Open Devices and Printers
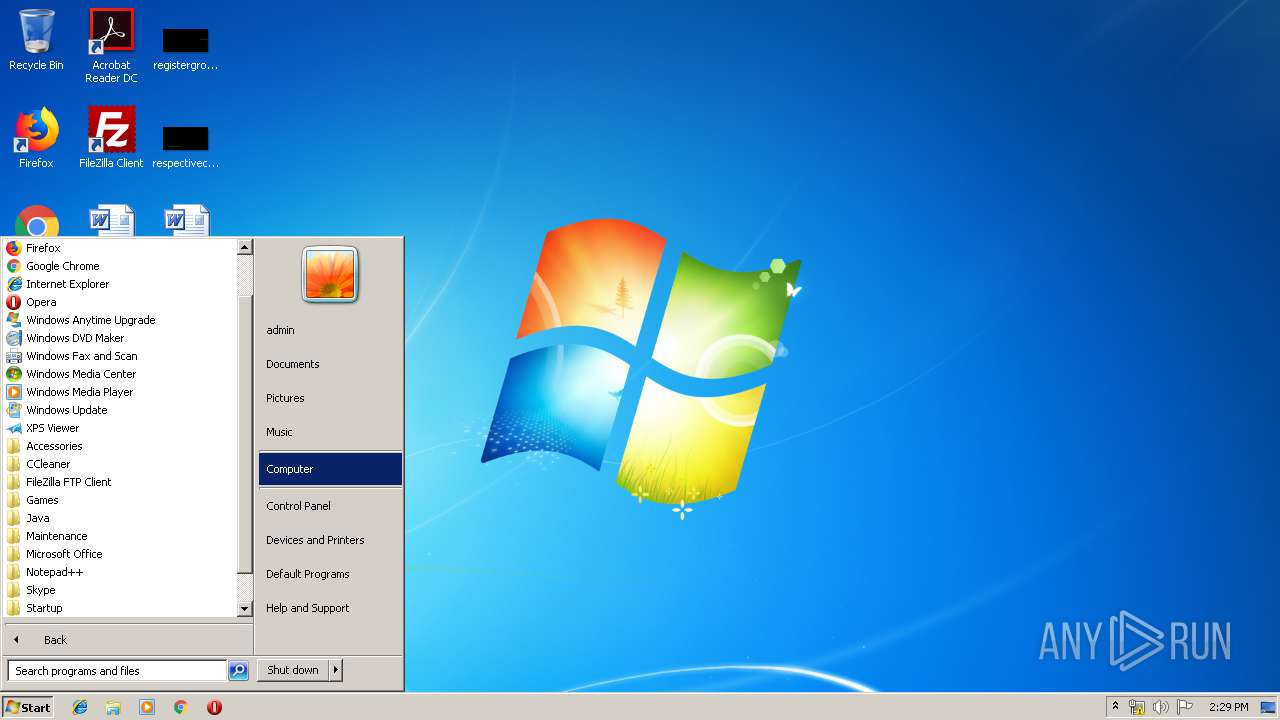 (330, 540)
